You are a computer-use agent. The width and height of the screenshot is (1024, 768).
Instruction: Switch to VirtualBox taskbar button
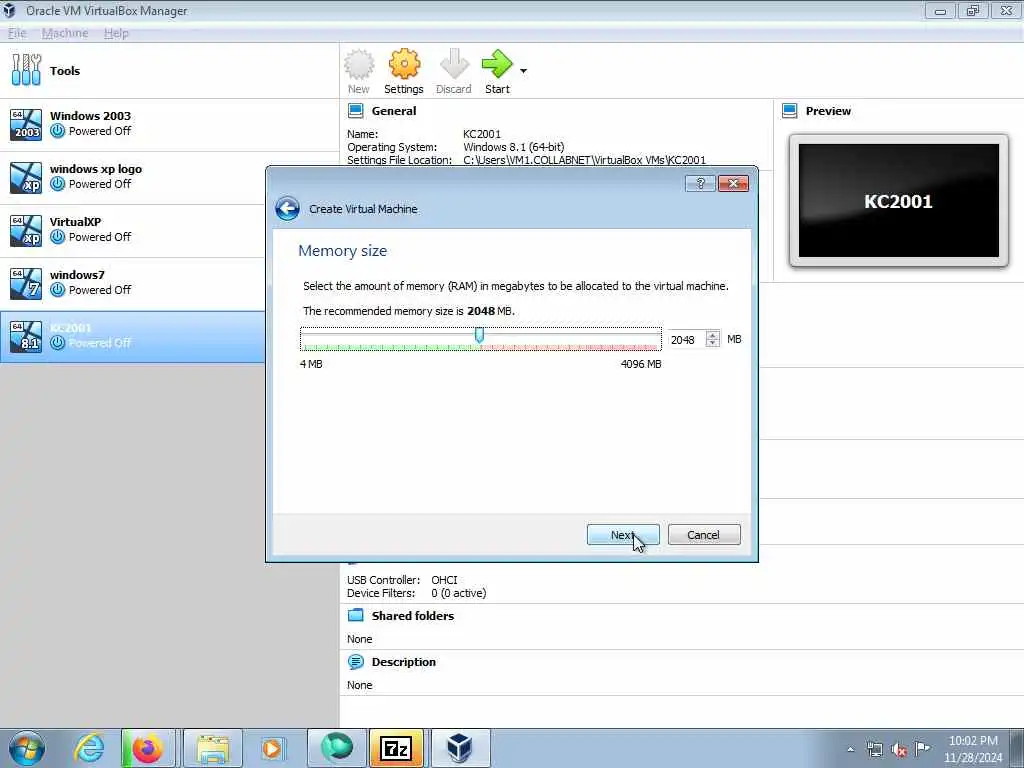coord(460,748)
